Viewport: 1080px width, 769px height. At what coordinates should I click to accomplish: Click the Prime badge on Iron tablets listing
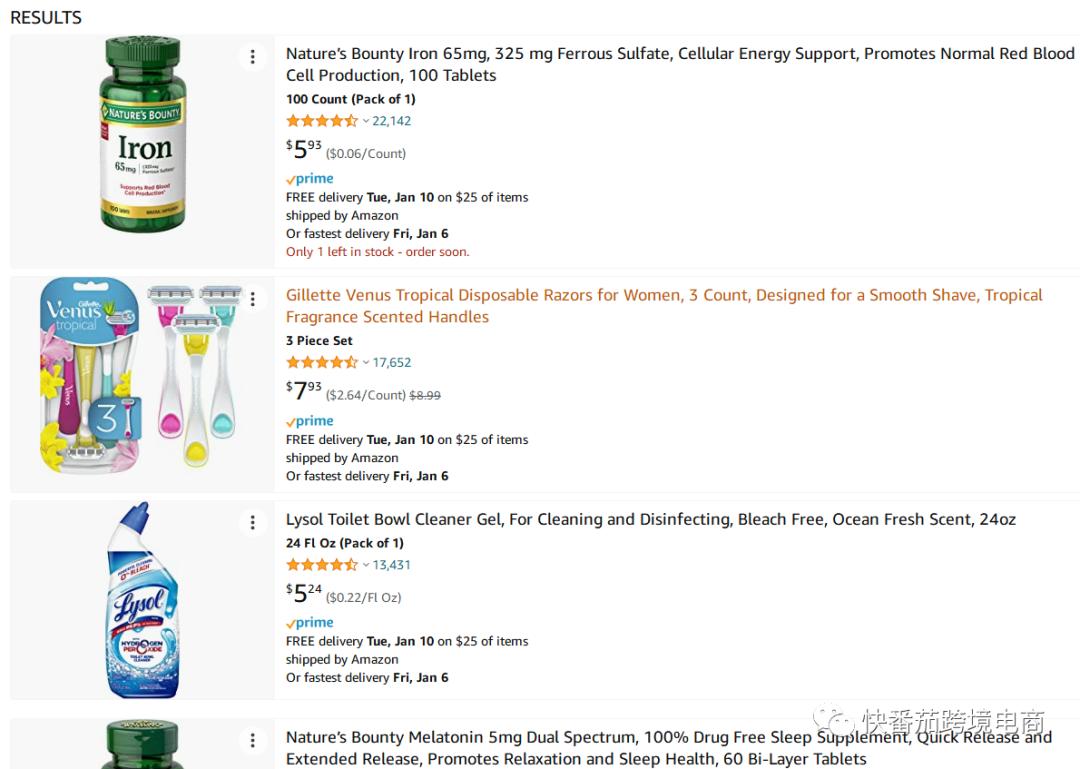(310, 179)
